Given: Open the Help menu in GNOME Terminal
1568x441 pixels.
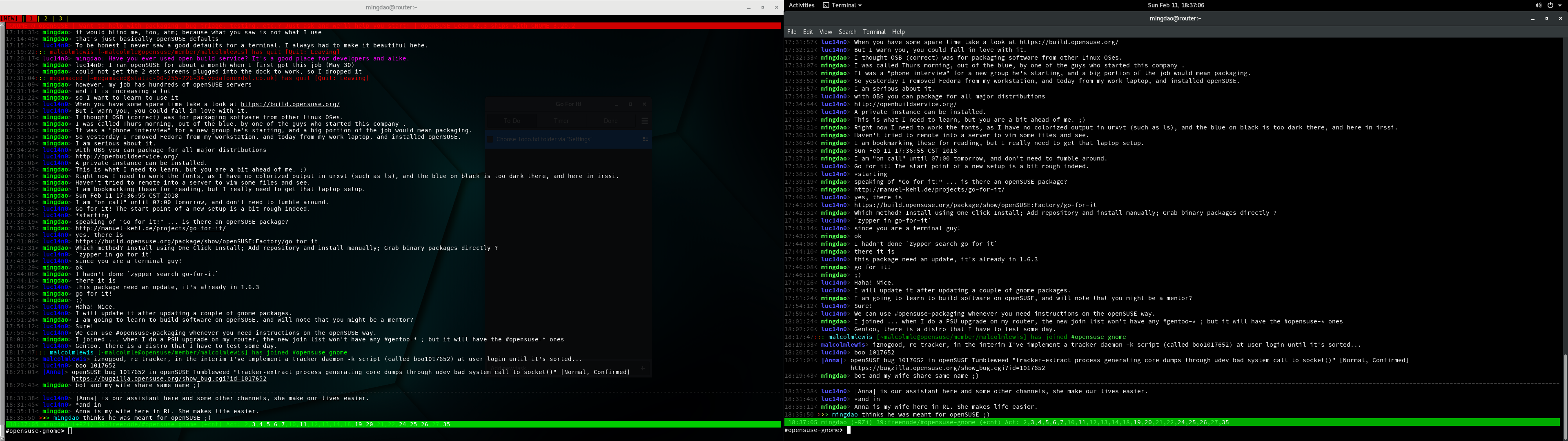Looking at the screenshot, I should tap(898, 32).
